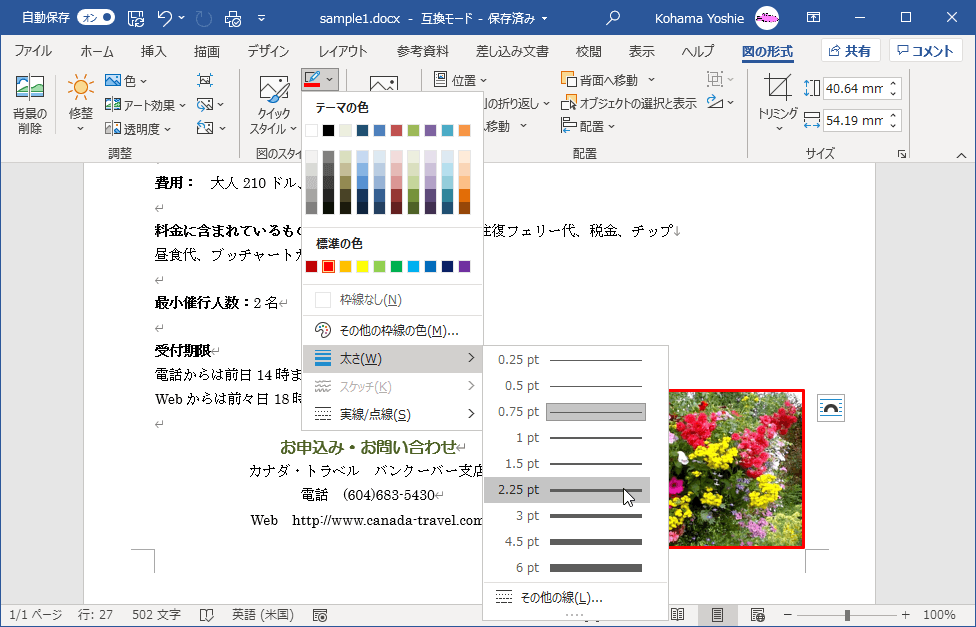The height and width of the screenshot is (627, 976).
Task: Expand the 位置 (Position) dropdown
Action: [461, 80]
